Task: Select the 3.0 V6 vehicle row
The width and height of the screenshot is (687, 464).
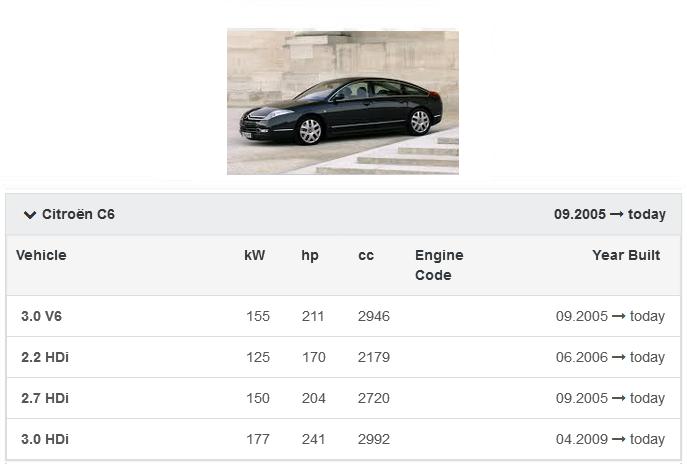Action: click(x=42, y=317)
